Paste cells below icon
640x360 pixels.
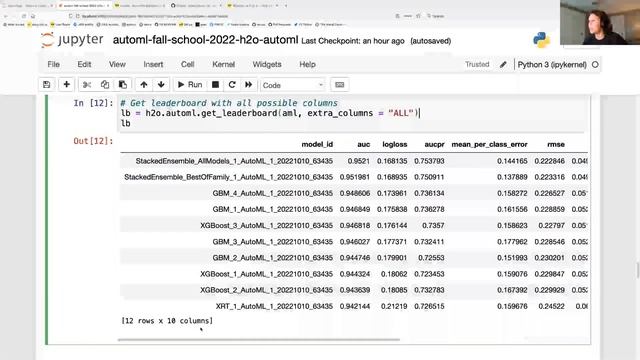point(122,85)
